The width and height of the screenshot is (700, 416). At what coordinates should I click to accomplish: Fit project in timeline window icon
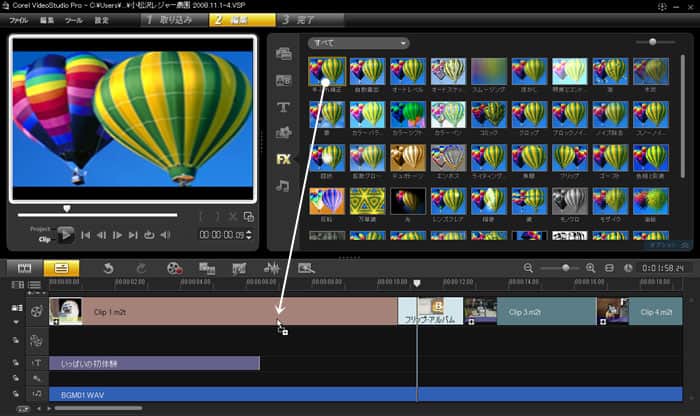(x=609, y=268)
